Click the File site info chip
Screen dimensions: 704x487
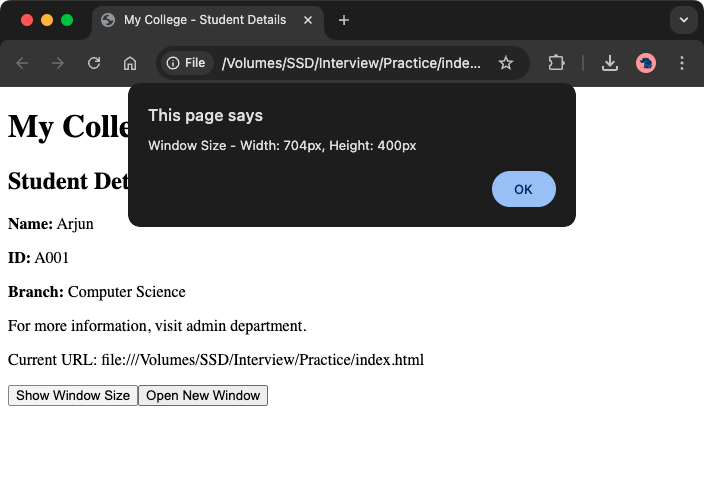pos(186,63)
